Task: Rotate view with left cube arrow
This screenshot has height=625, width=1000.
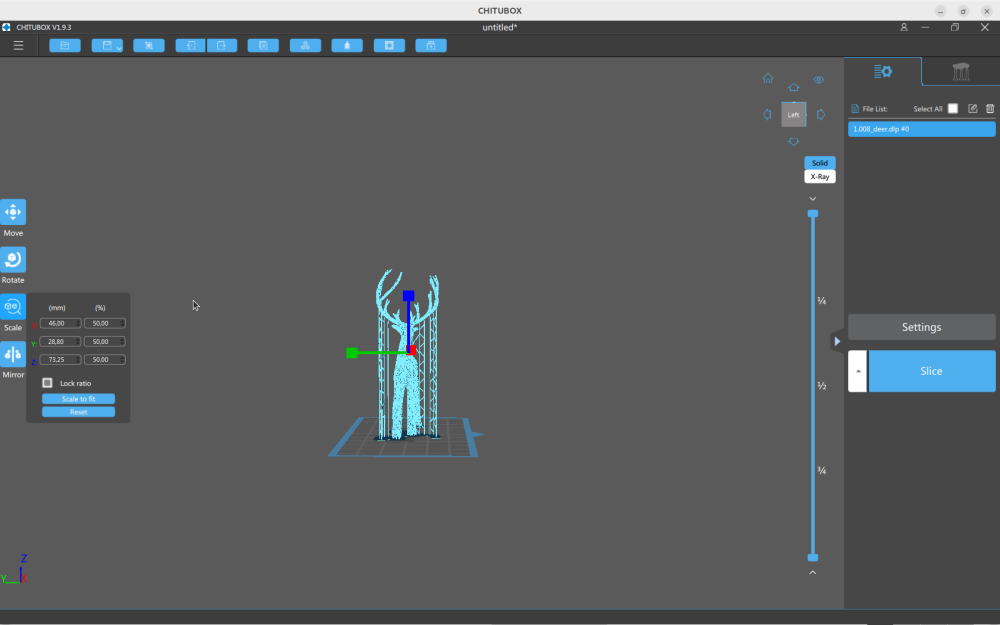Action: click(x=767, y=115)
